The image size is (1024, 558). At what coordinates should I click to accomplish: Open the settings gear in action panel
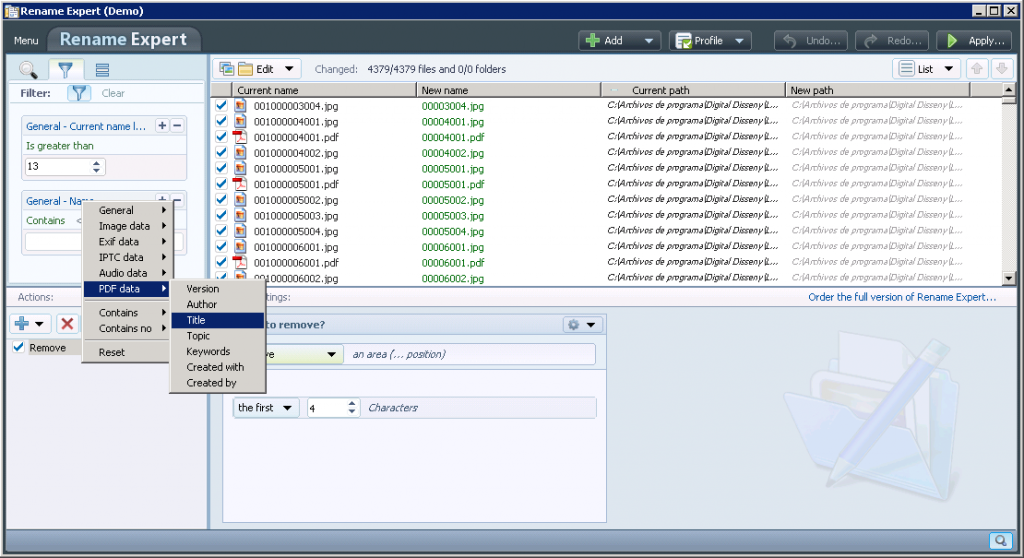(573, 325)
